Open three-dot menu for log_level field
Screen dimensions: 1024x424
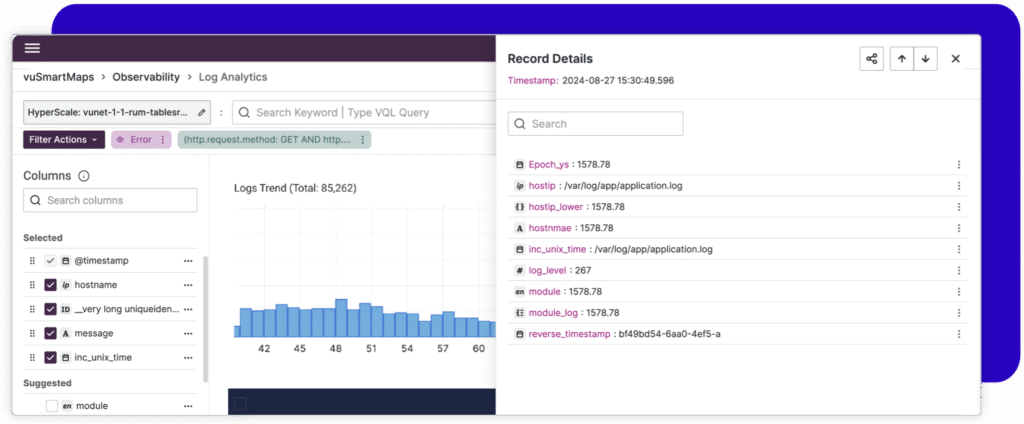tap(958, 270)
